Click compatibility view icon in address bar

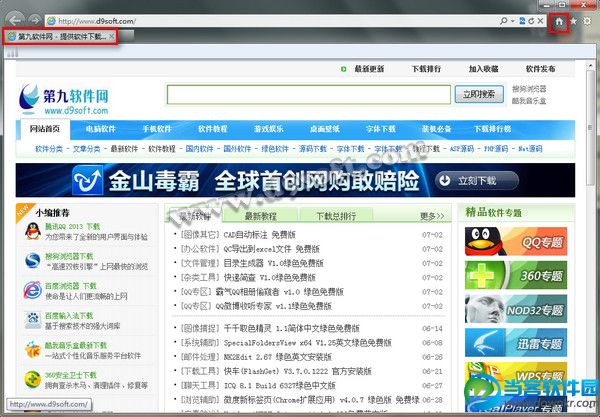[x=522, y=21]
